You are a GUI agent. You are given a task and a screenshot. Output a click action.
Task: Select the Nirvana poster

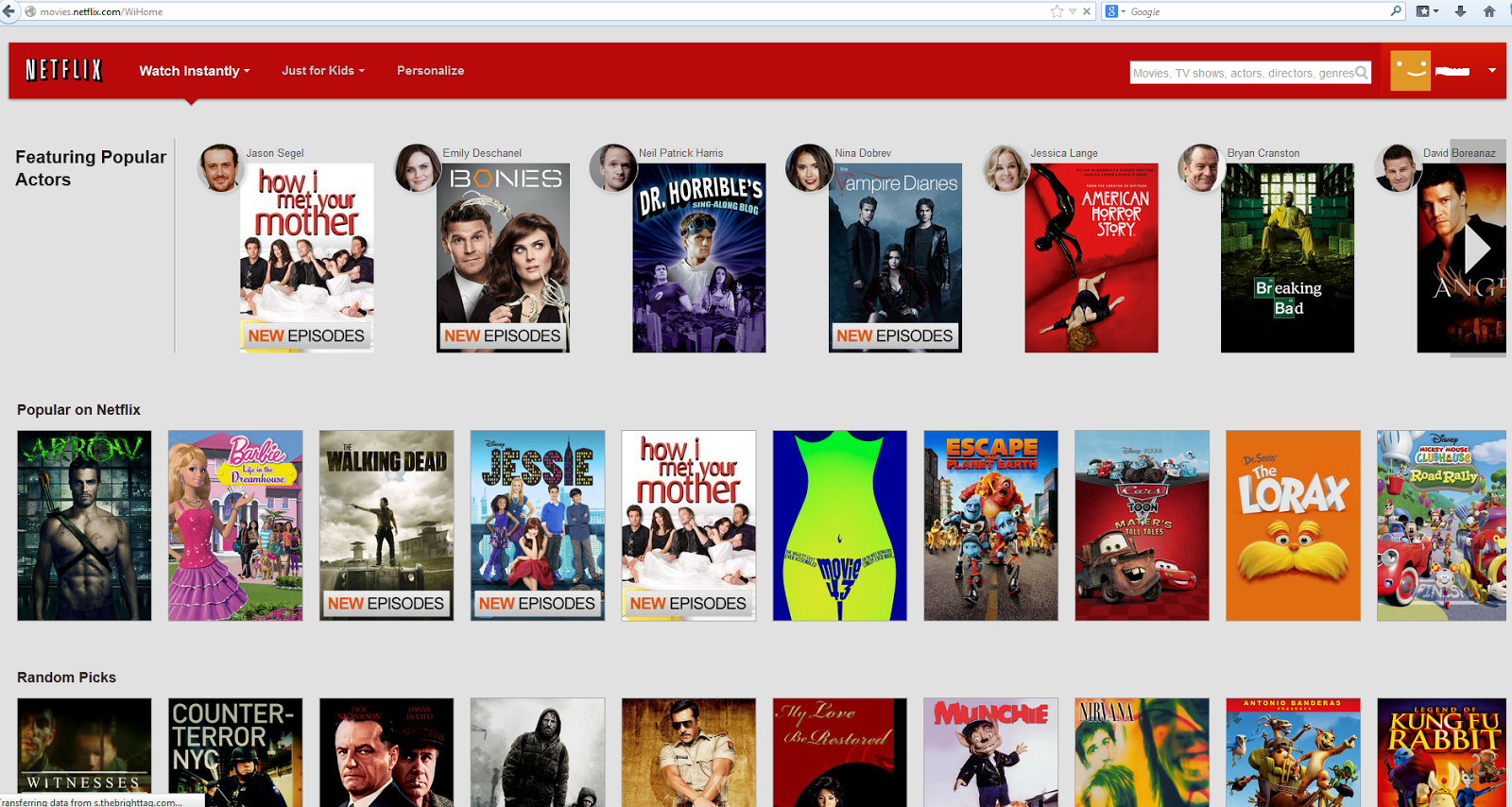(1143, 752)
